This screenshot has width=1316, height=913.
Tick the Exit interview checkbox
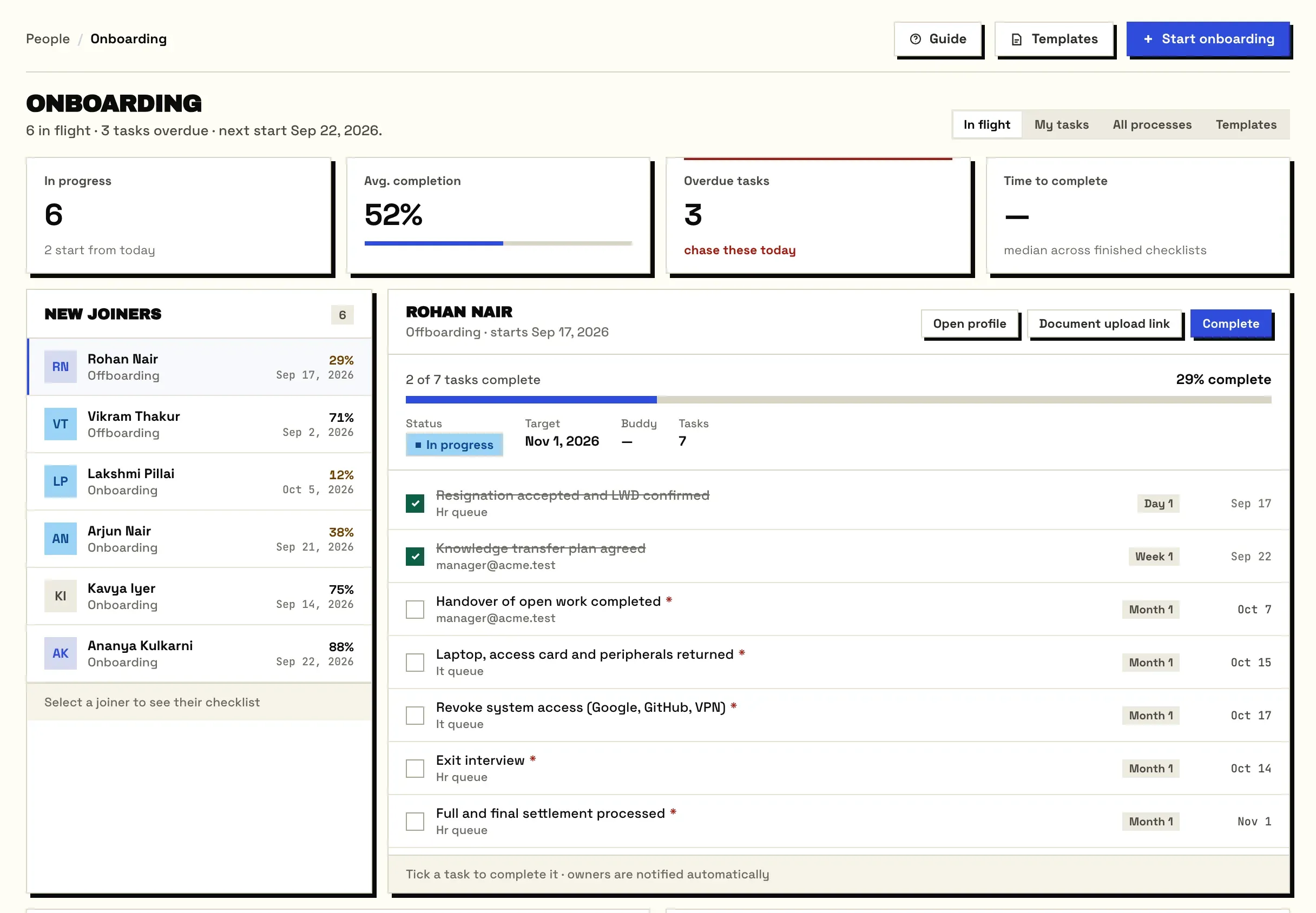tap(415, 768)
